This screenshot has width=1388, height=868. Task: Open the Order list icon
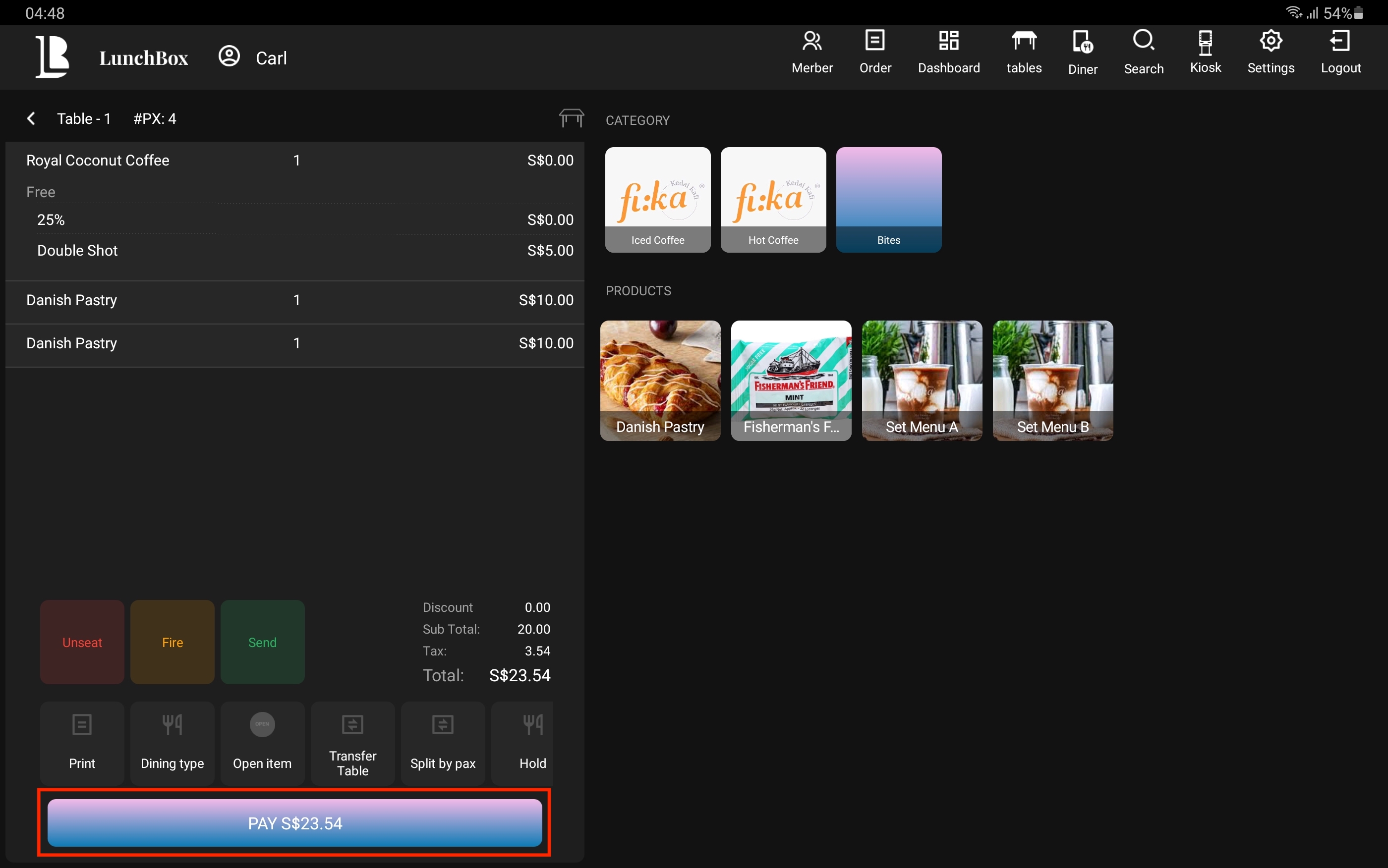click(874, 52)
